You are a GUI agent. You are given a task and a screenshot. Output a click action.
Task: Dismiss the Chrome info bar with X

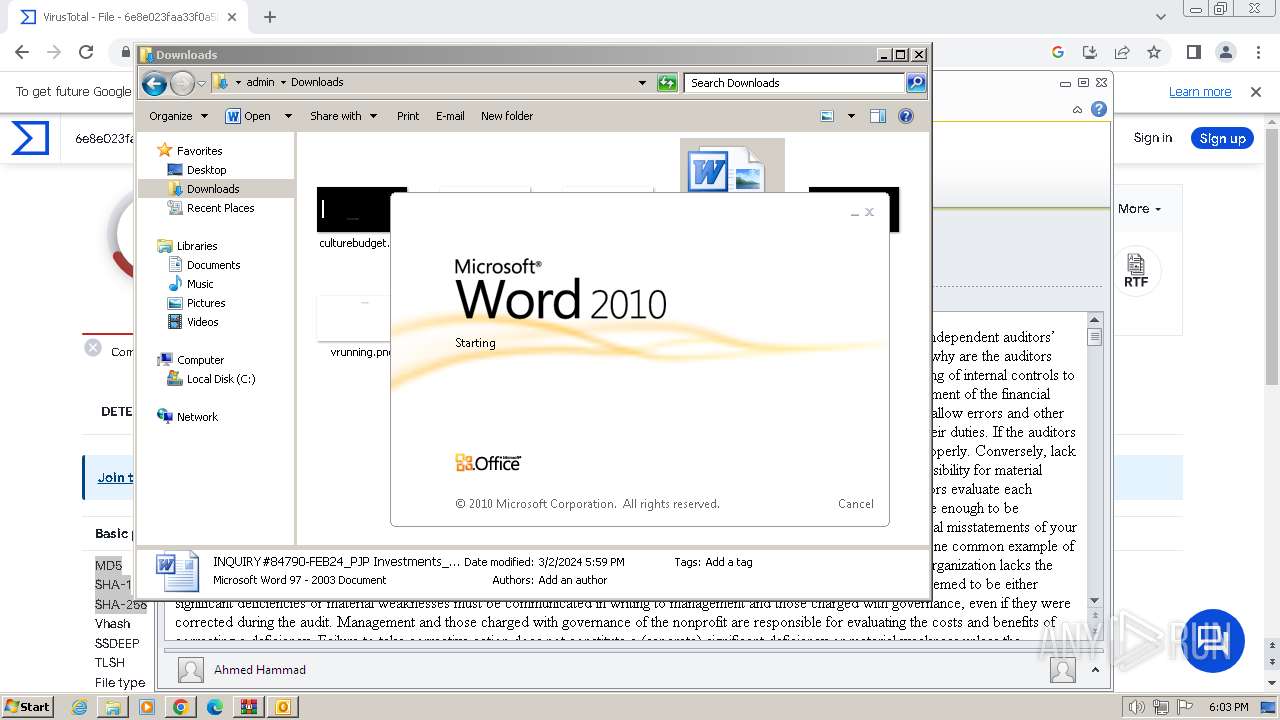click(x=1256, y=92)
